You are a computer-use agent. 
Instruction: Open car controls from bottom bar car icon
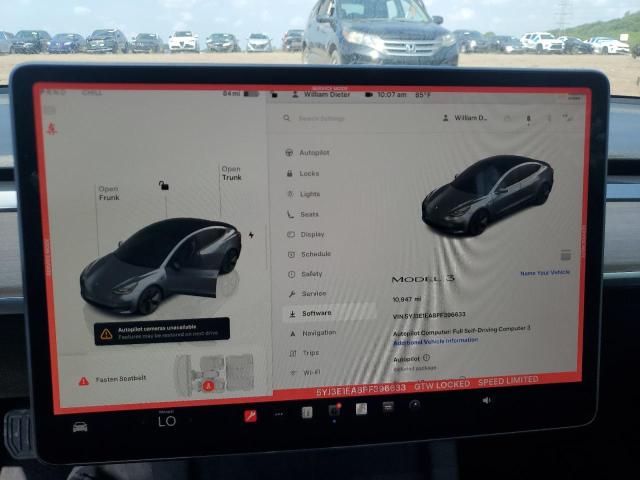(x=80, y=427)
